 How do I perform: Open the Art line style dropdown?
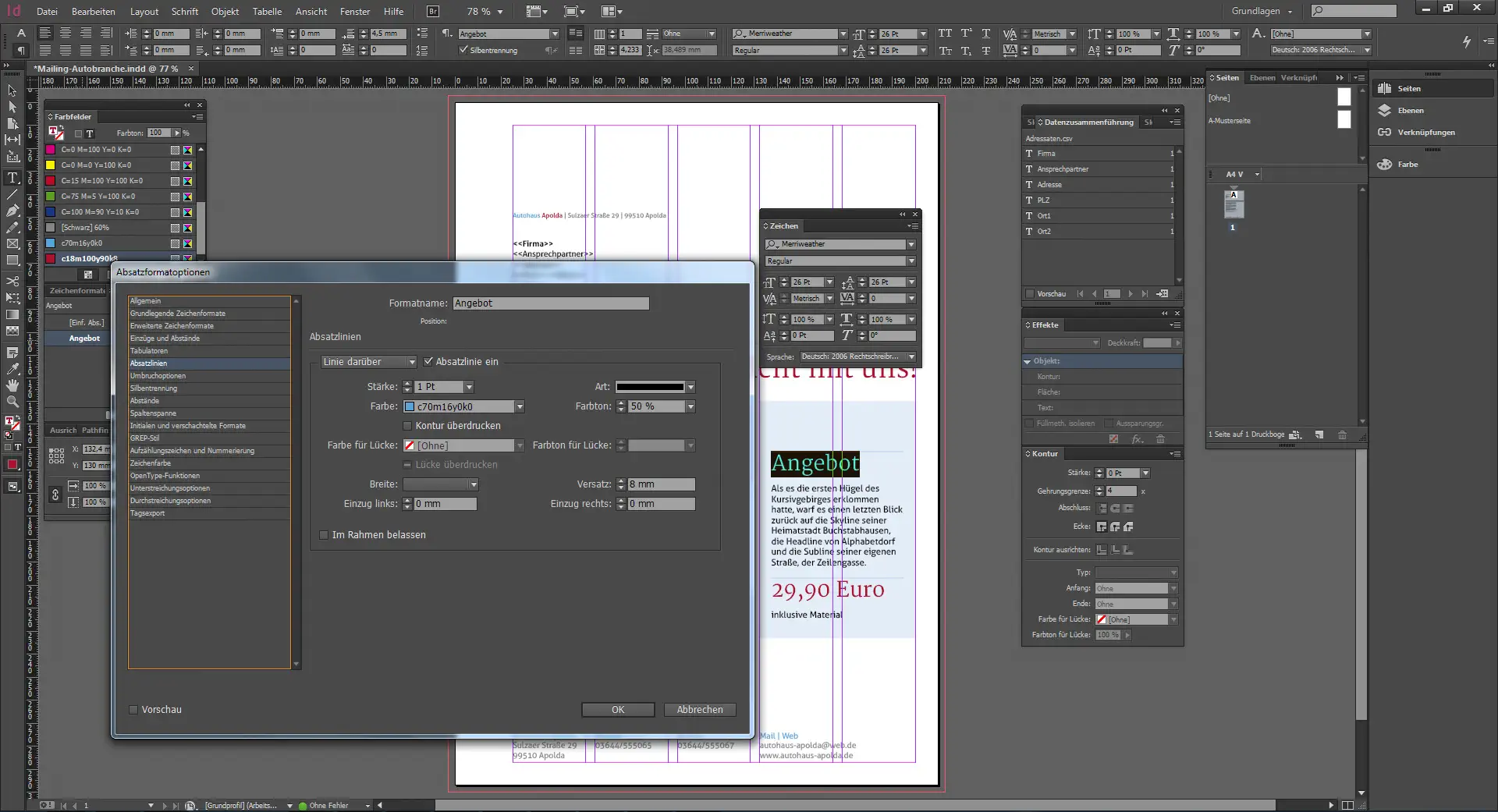[x=690, y=387]
